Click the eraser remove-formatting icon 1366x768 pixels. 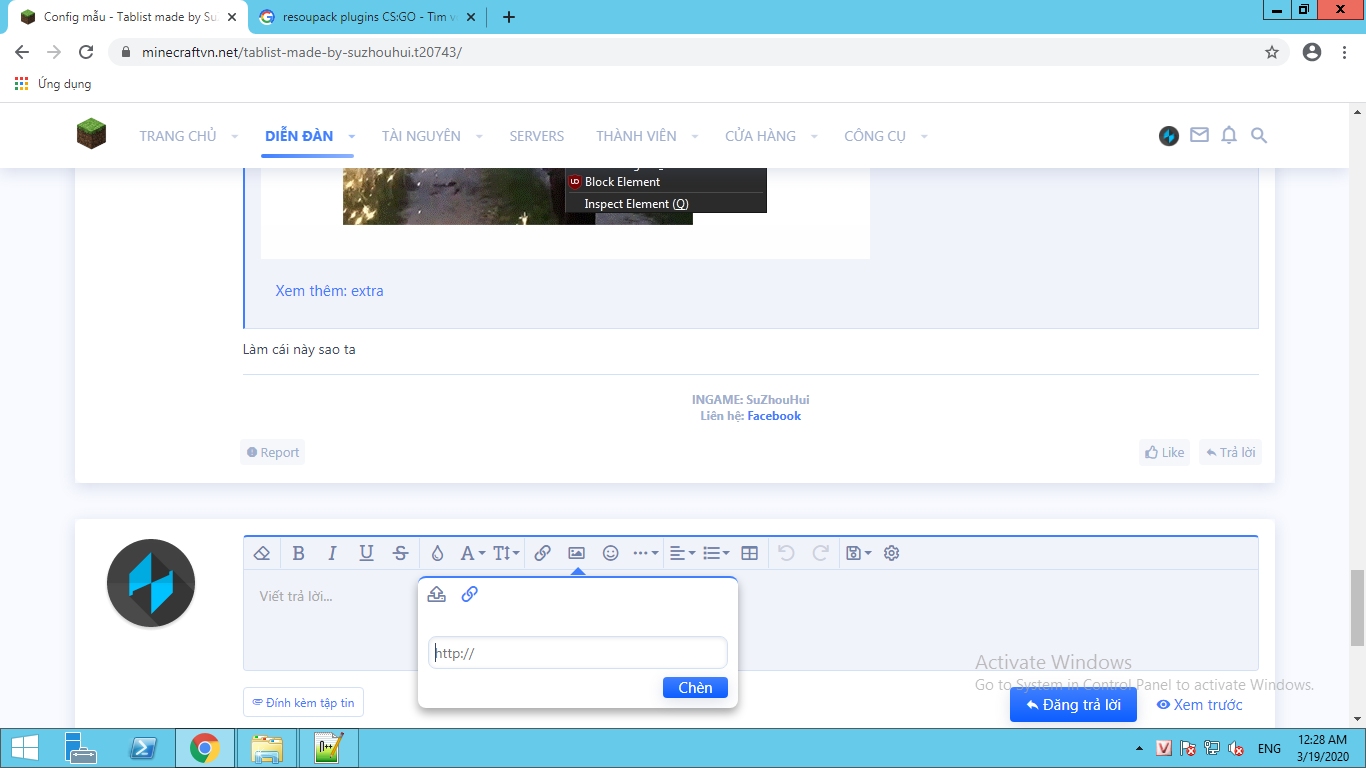tap(262, 553)
